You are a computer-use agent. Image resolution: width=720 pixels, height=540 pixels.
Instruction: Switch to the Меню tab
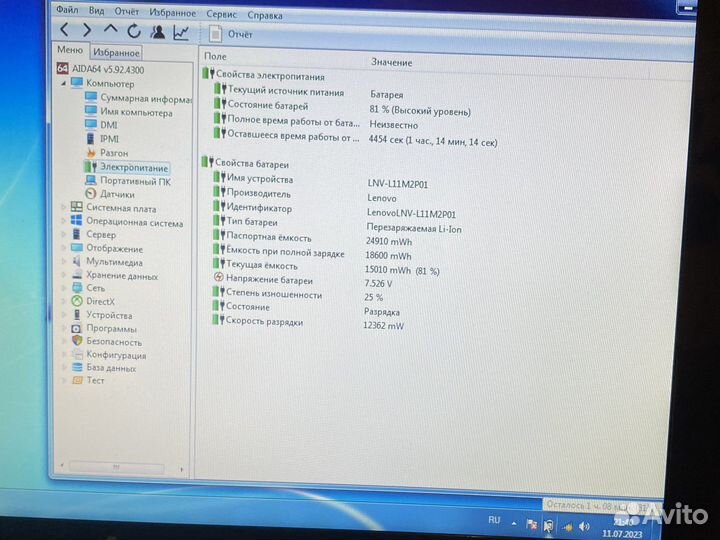coord(70,50)
